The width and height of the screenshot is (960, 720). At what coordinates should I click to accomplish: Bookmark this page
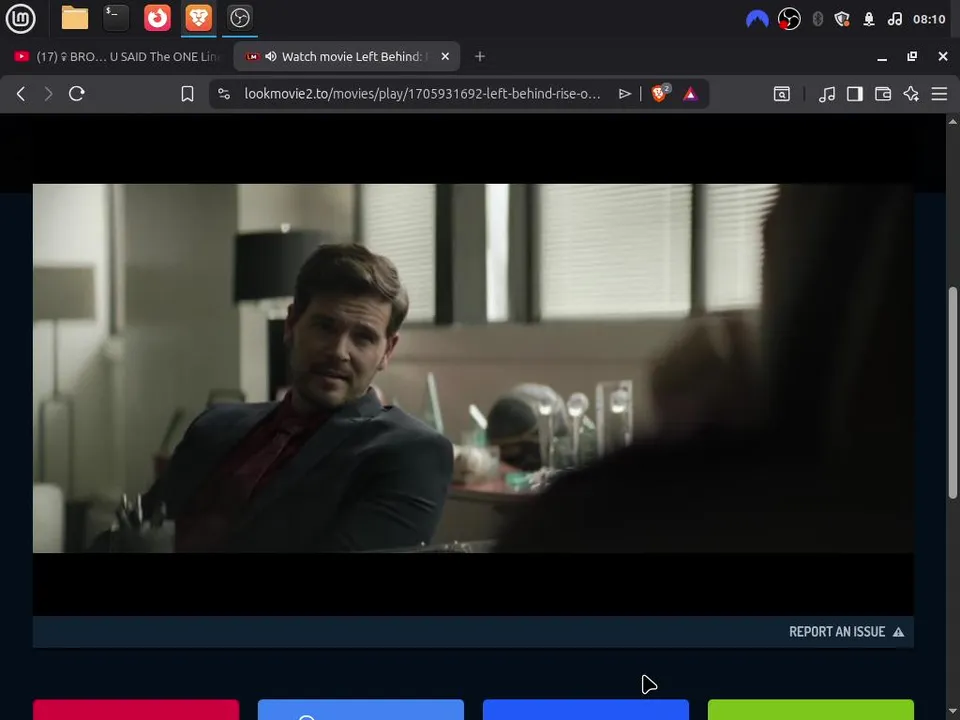(187, 94)
